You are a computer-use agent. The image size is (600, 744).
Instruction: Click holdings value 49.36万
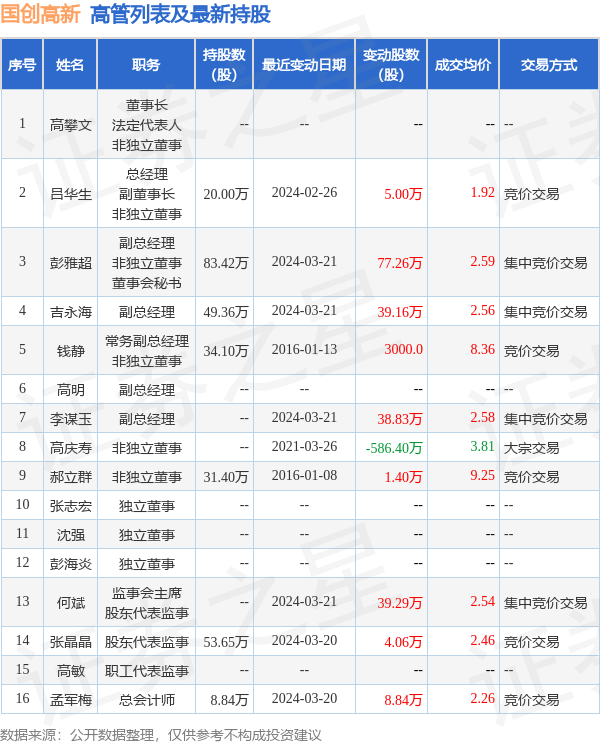[226, 312]
